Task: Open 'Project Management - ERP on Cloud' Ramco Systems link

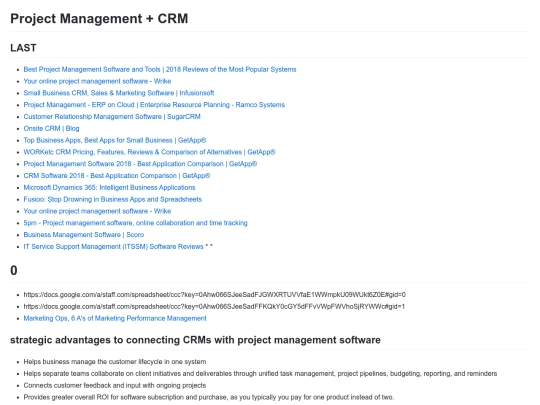Action: (x=154, y=105)
